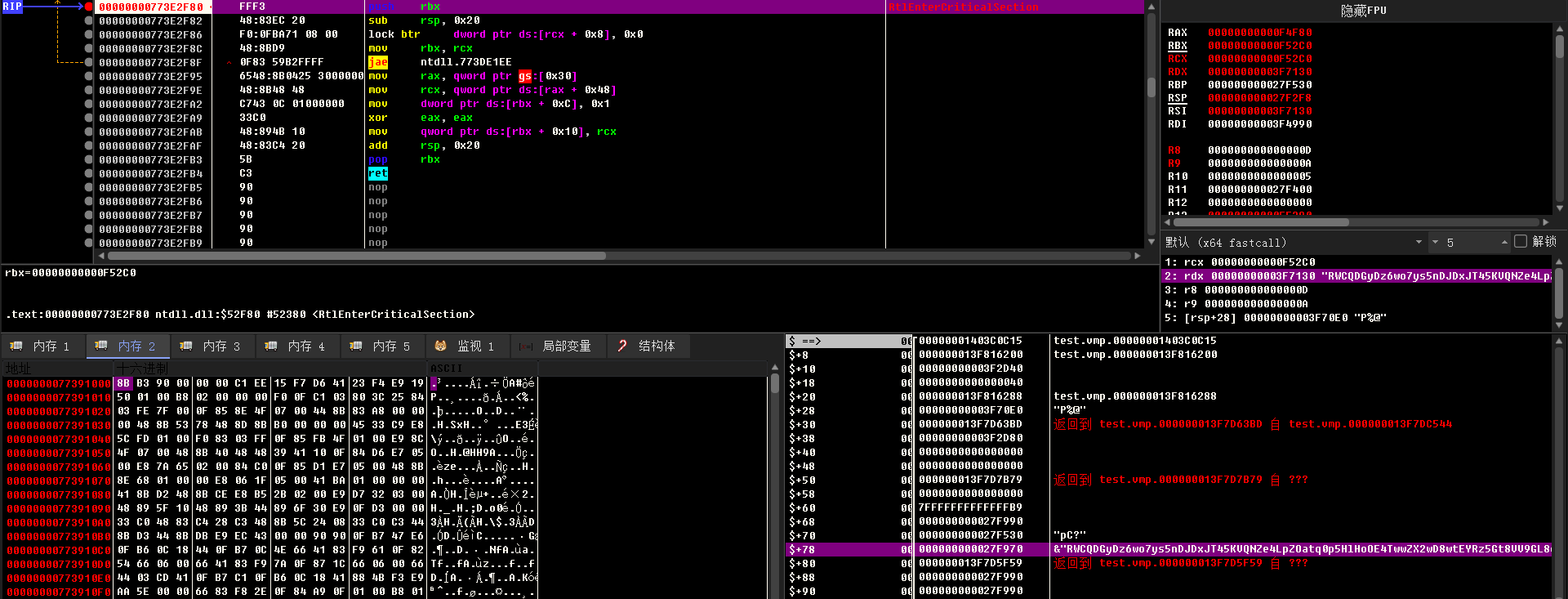1568x599 pixels.
Task: Click the RIP pointer label
Action: coord(12,7)
